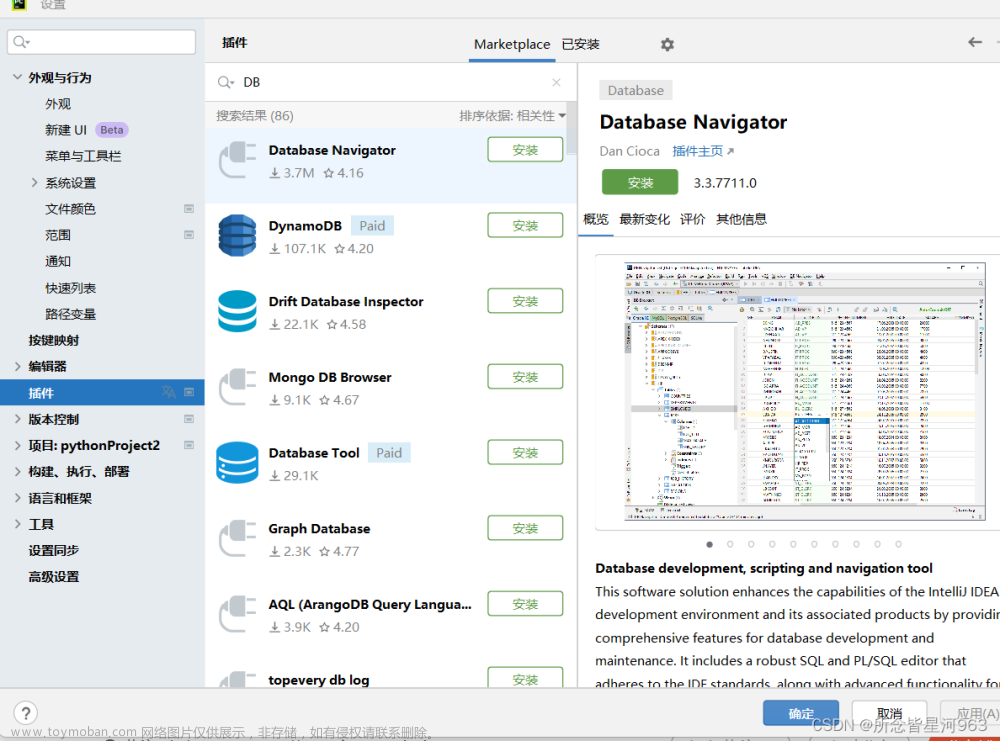Screen dimensions: 1000x741
Task: Open the 插件主页 link
Action: pyautogui.click(x=703, y=151)
